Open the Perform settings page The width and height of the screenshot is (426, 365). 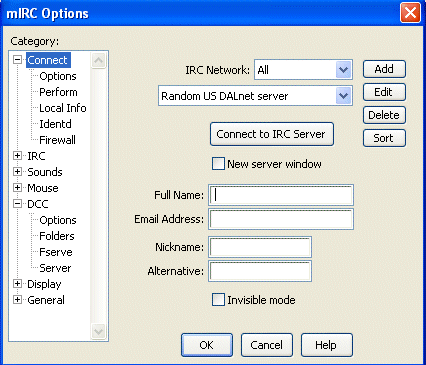pos(58,92)
